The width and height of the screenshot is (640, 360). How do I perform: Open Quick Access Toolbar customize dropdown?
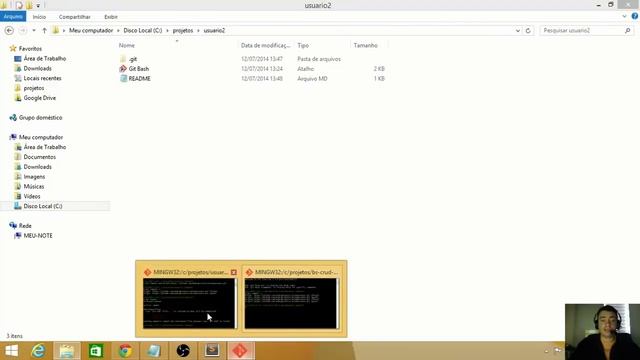click(x=38, y=6)
